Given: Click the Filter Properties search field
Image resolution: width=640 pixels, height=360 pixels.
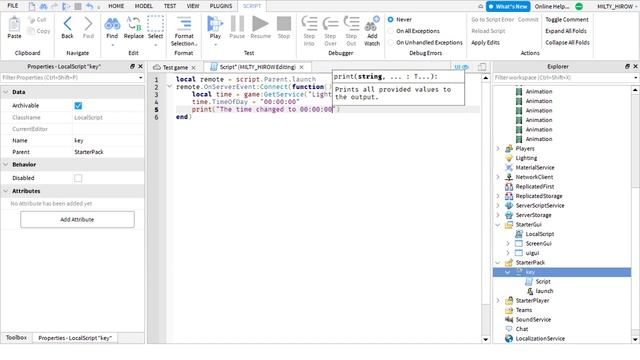Looking at the screenshot, I should point(72,78).
